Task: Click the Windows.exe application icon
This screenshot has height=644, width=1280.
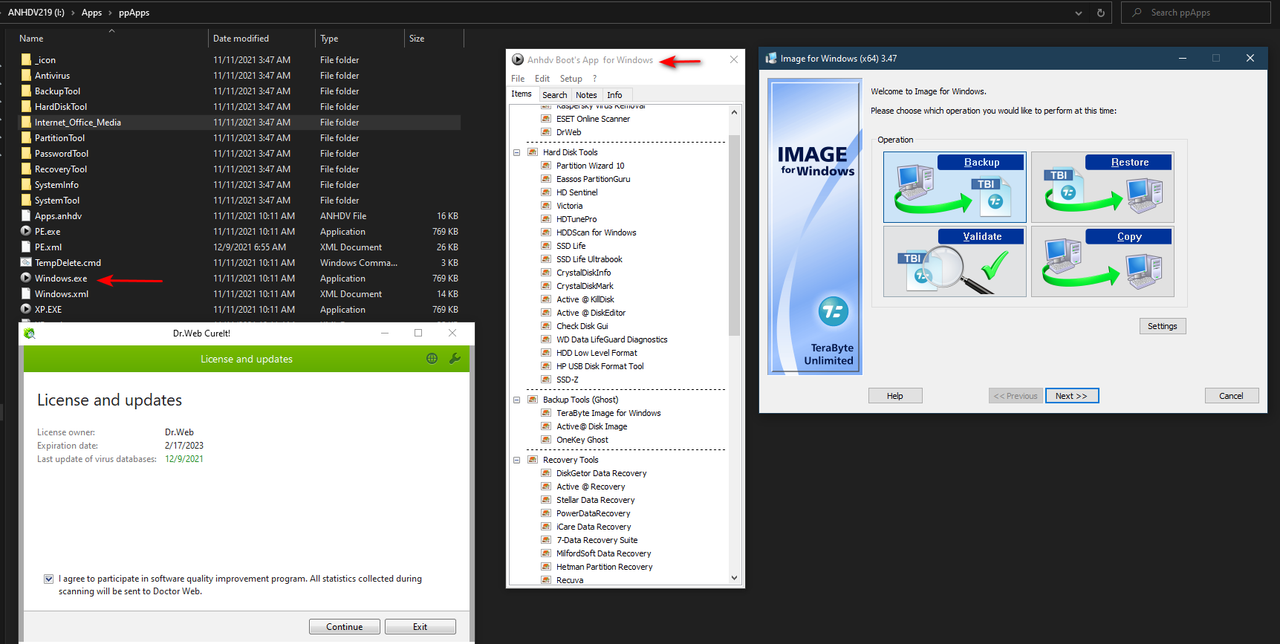Action: pos(26,278)
